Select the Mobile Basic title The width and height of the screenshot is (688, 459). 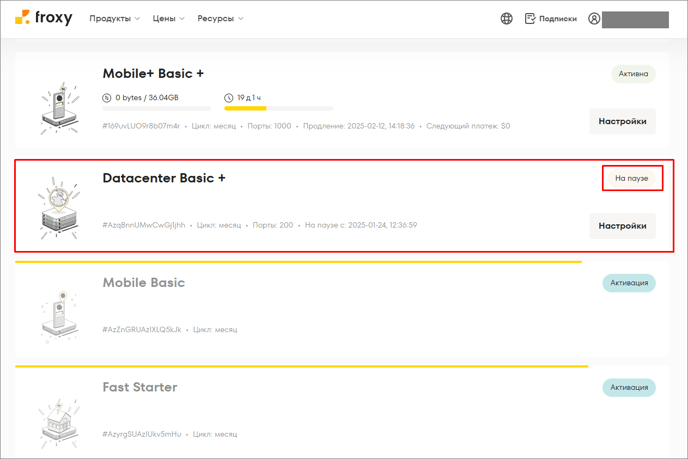coord(143,282)
